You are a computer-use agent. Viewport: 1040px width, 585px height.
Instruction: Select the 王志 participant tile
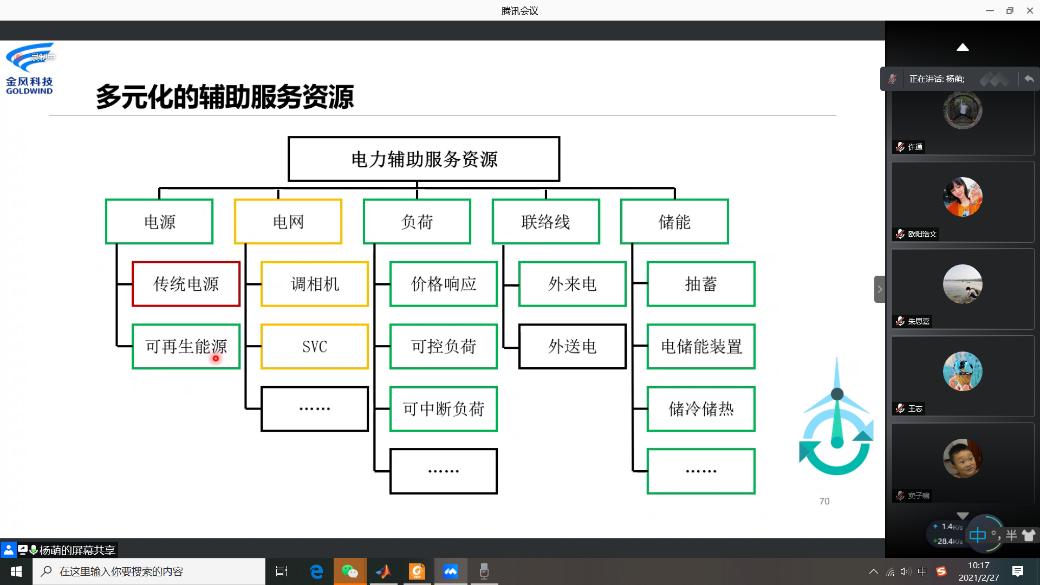point(962,375)
